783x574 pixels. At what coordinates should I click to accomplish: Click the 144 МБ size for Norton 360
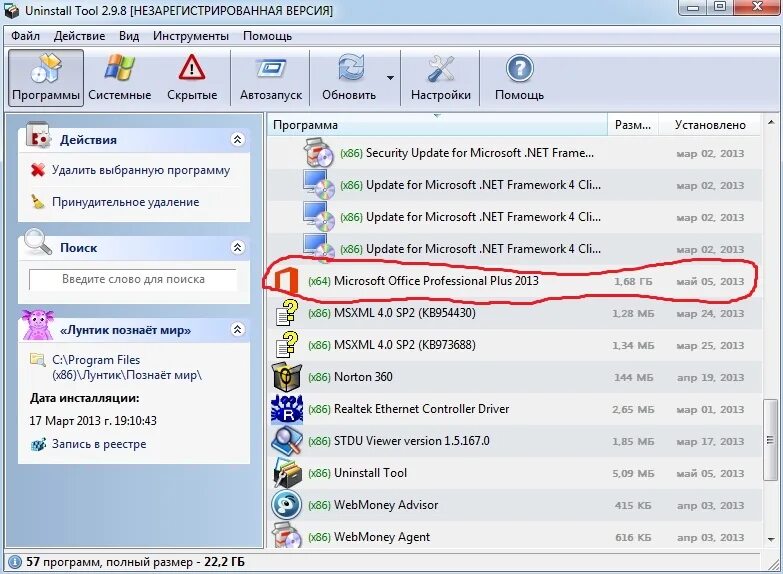tap(633, 377)
